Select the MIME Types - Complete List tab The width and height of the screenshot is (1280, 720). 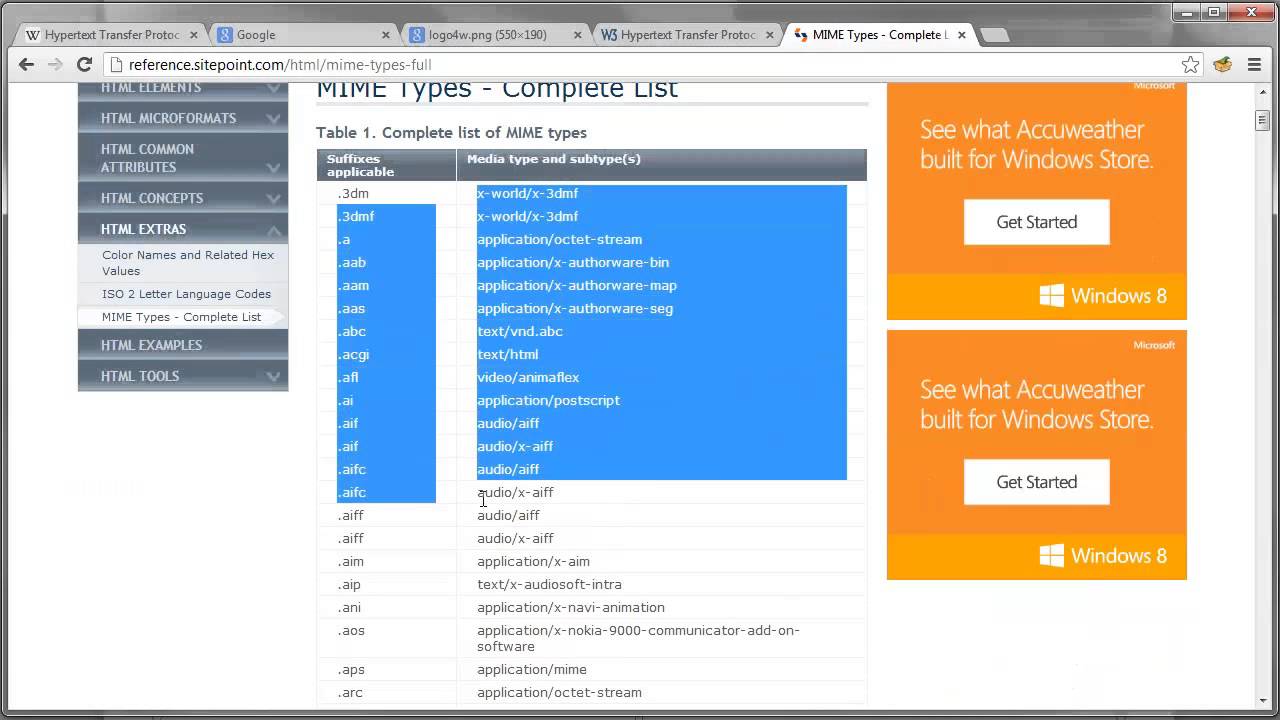pyautogui.click(x=879, y=34)
